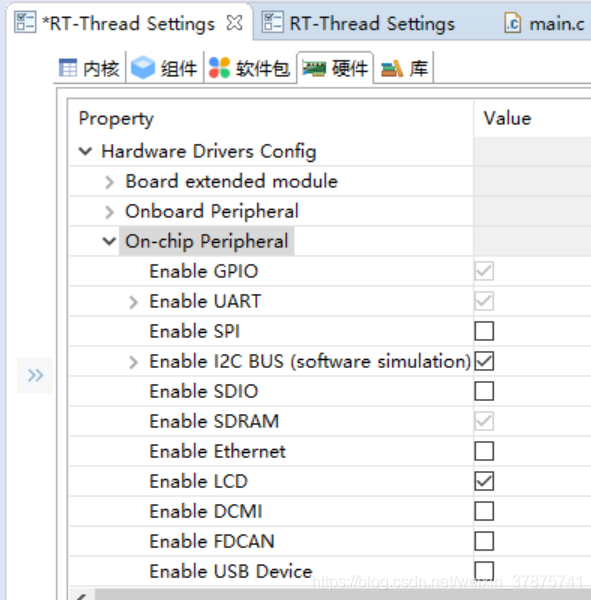The height and width of the screenshot is (600, 591).
Task: Select the Enable SPI row label
Action: tap(194, 331)
